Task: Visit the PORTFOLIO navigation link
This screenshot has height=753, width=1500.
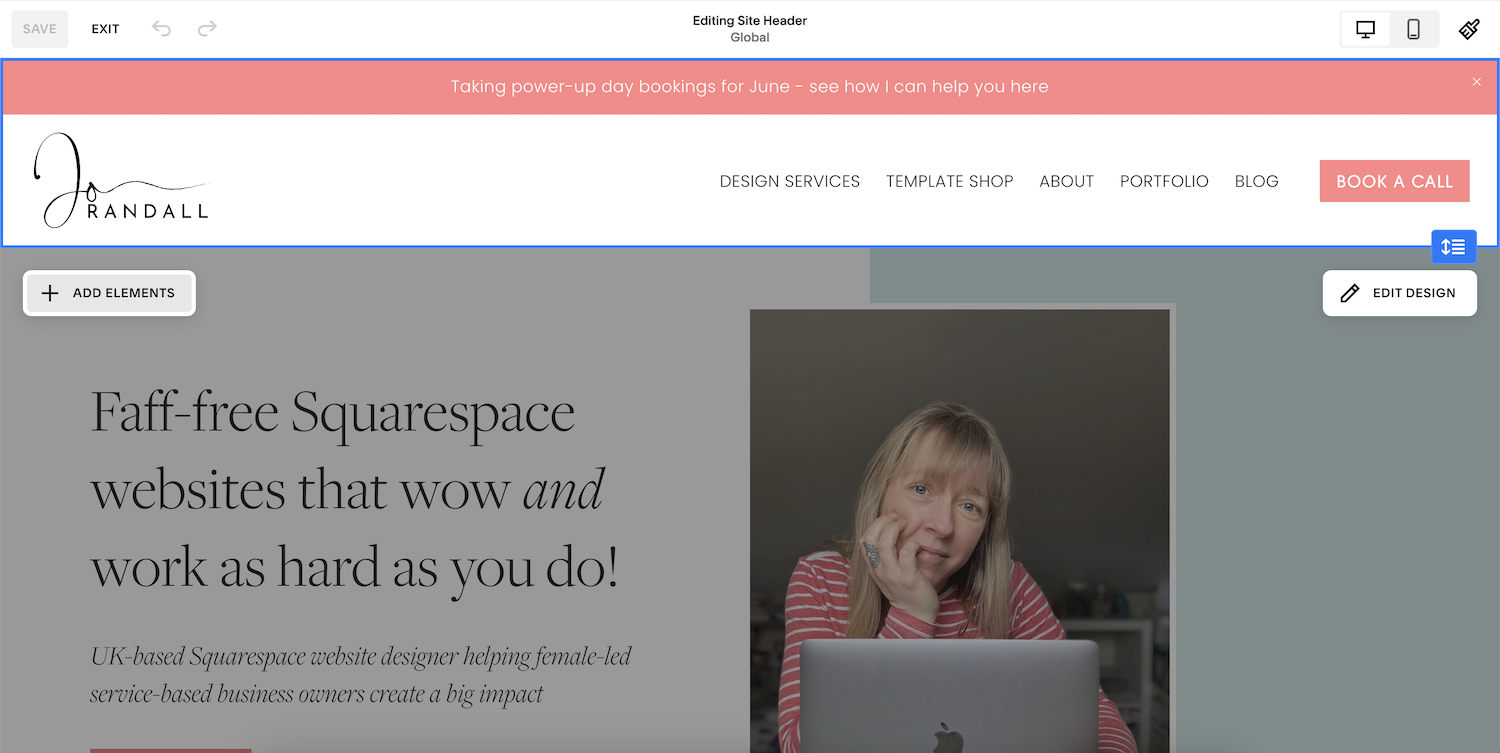Action: [1164, 181]
